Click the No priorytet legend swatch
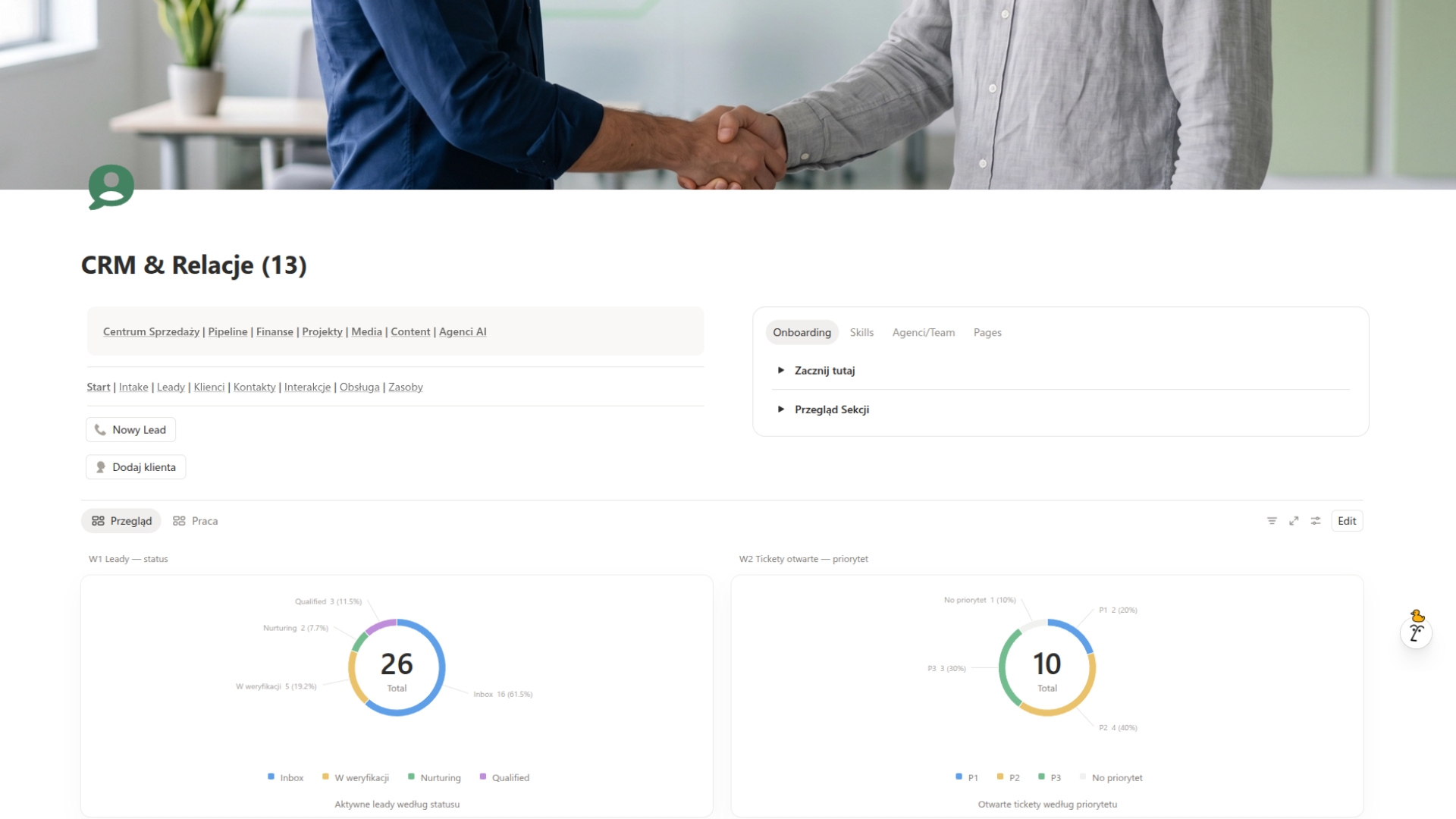Screen dimensions: 1456x819 [x=1083, y=777]
